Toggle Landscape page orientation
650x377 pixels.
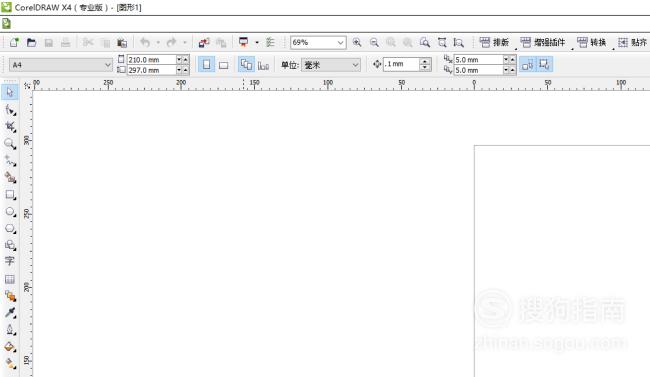point(223,65)
